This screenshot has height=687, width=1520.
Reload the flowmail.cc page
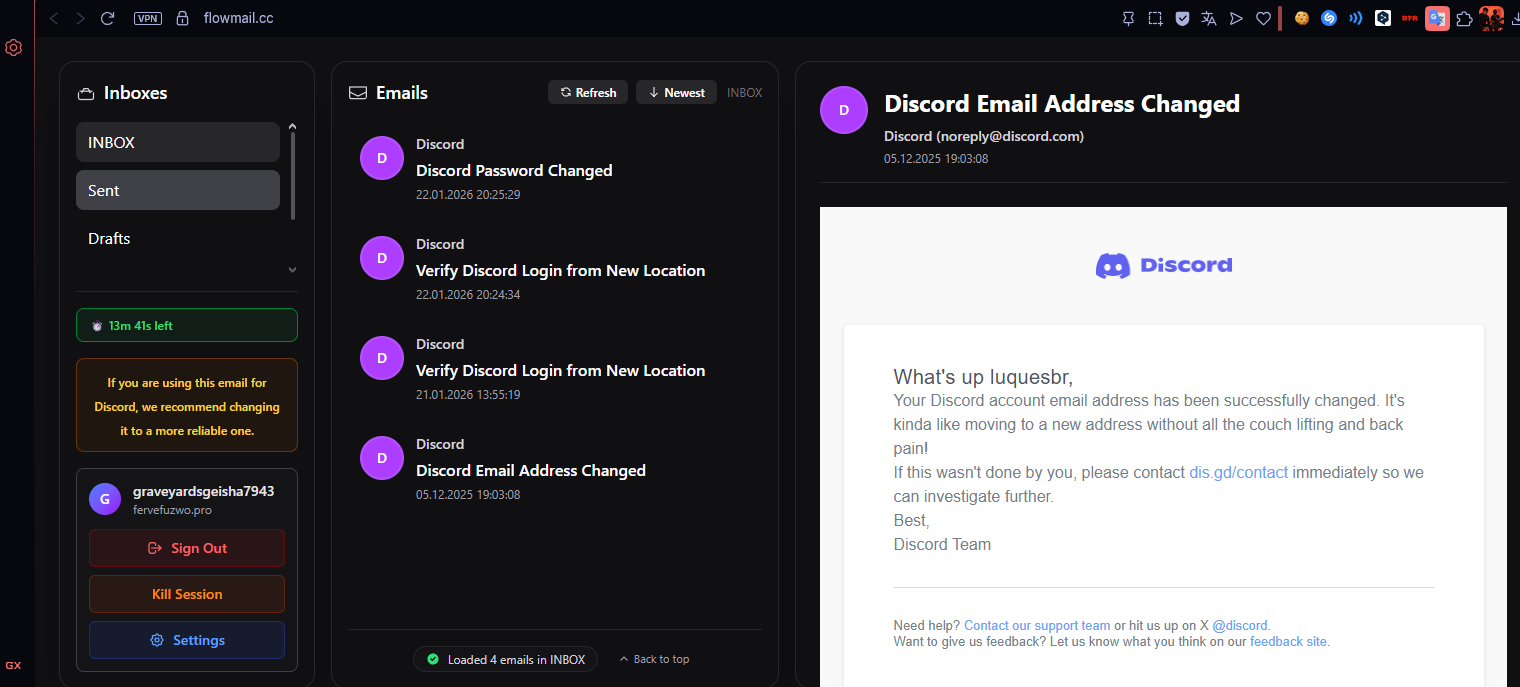pos(108,18)
